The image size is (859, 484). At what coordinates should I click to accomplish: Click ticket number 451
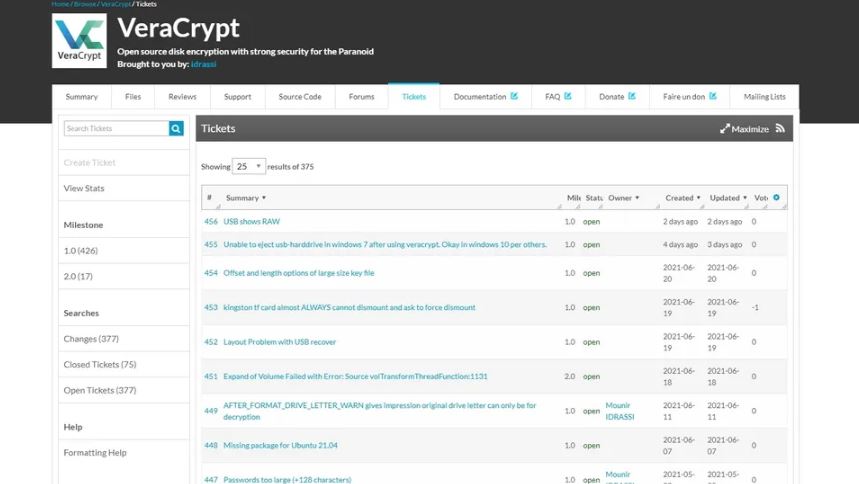tap(211, 377)
